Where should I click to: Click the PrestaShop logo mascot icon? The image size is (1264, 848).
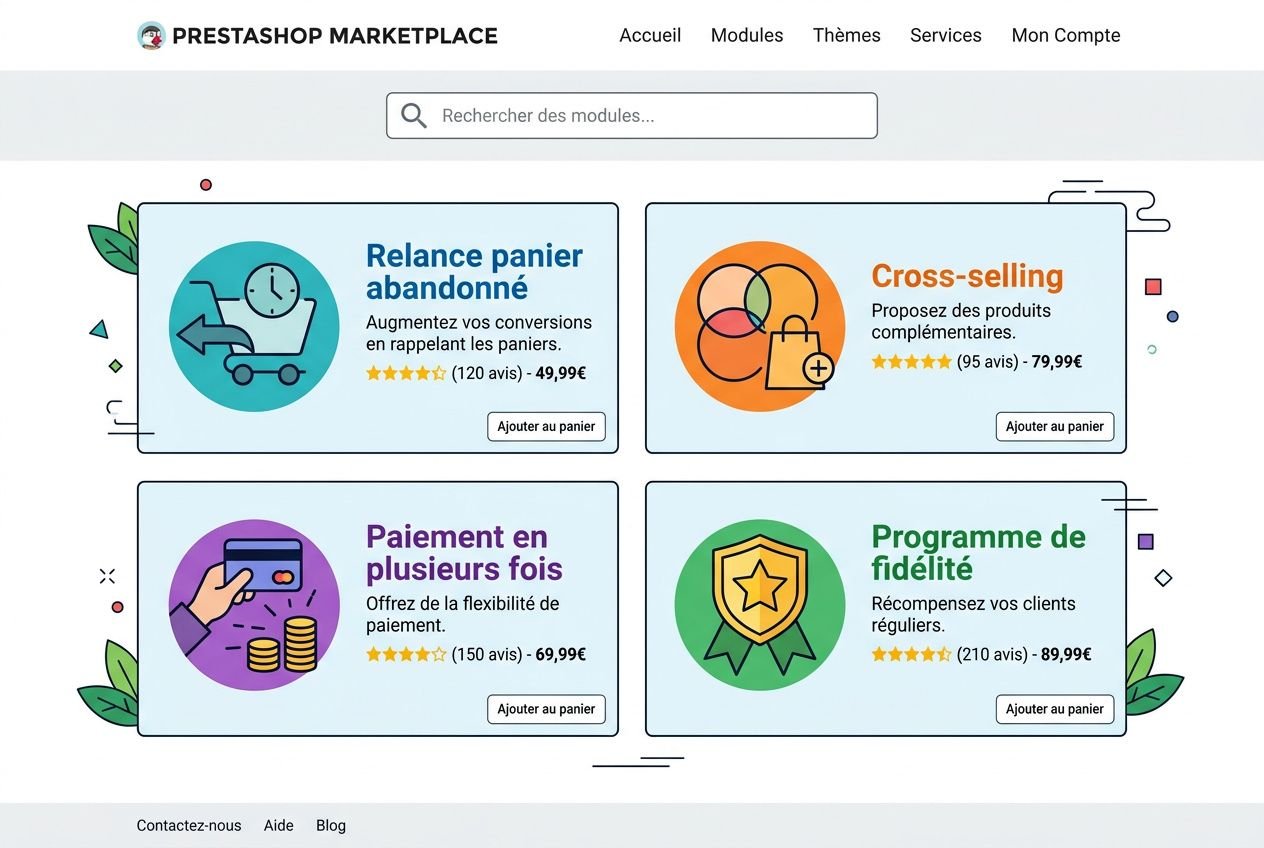pos(151,36)
